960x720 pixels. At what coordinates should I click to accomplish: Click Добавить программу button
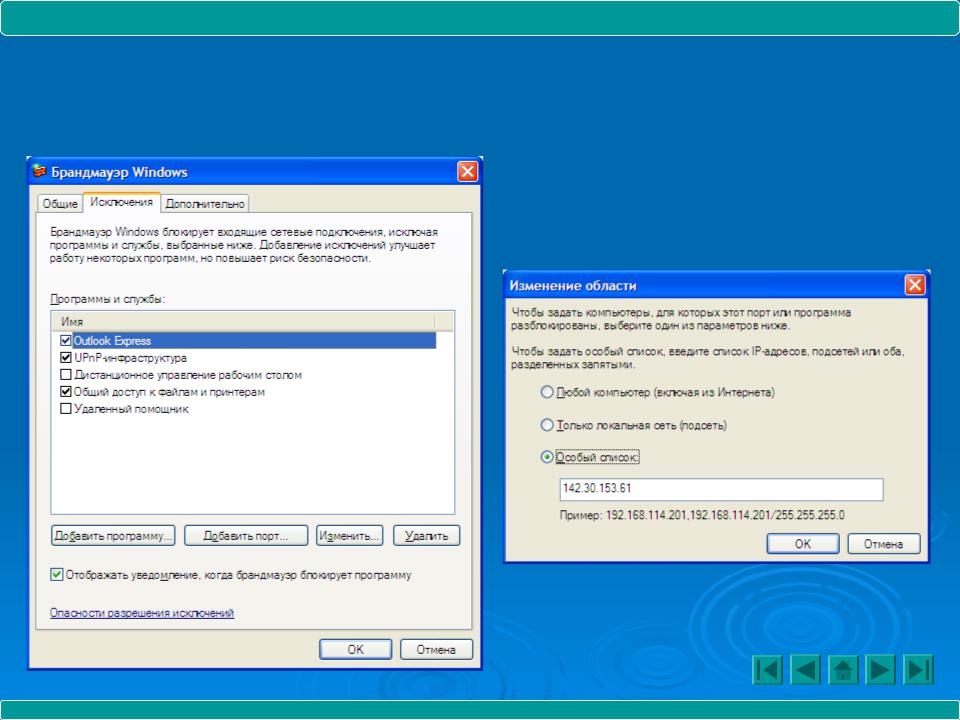click(113, 536)
